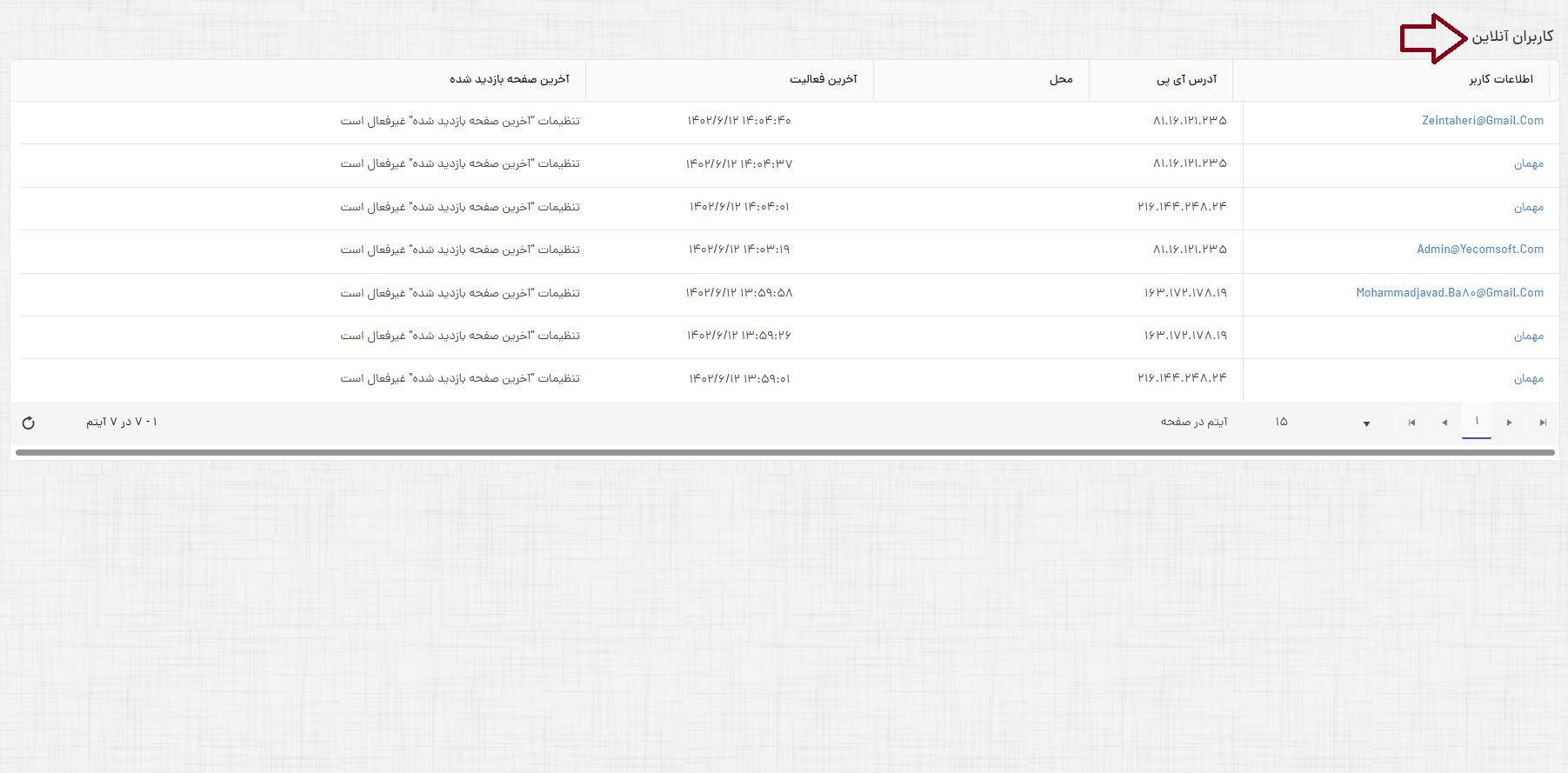Screen dimensions: 1568x773
Task: Open Admin@Yecomsoft.Com user link
Action: point(1479,250)
